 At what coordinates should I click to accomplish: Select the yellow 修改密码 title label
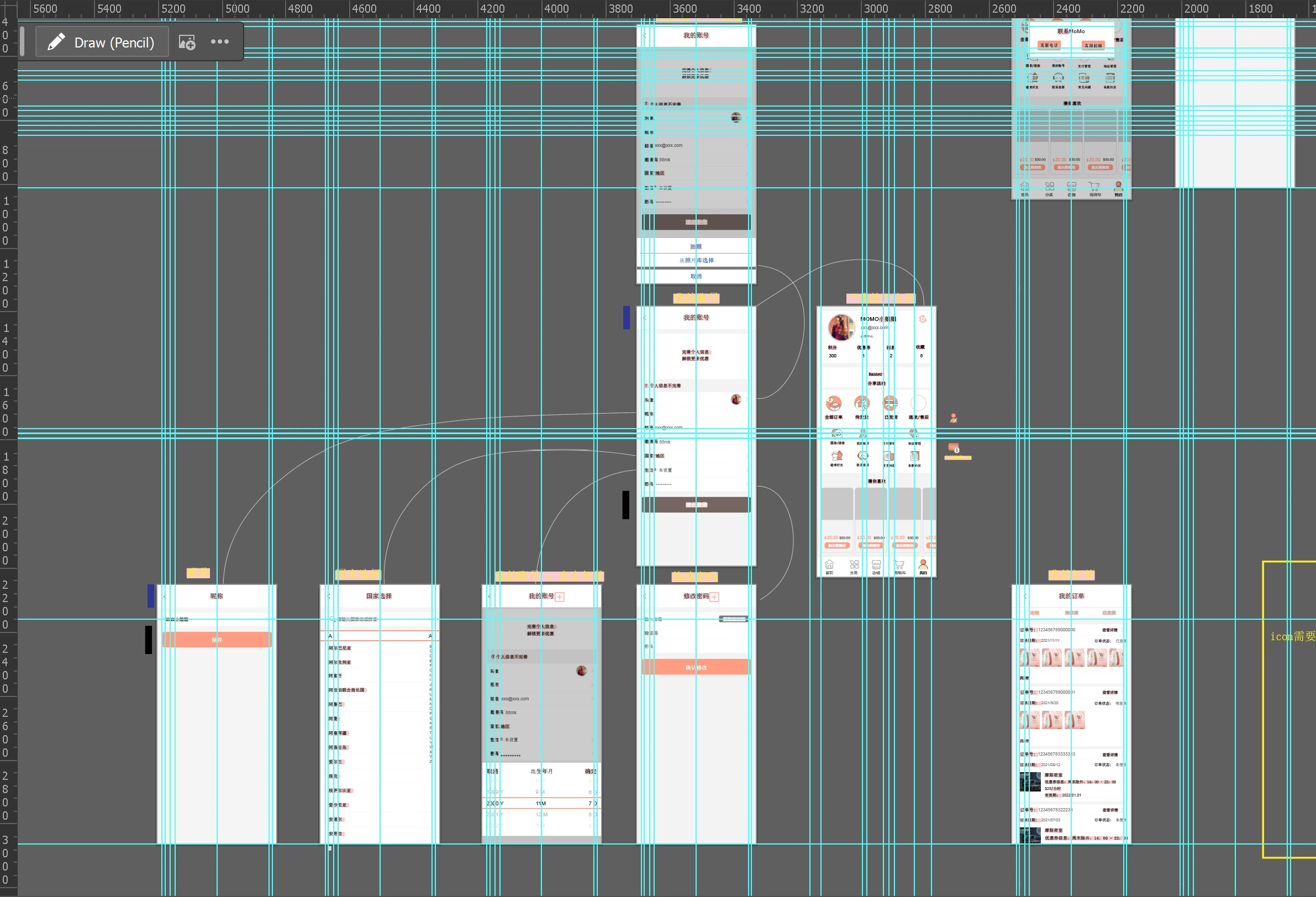coord(695,577)
